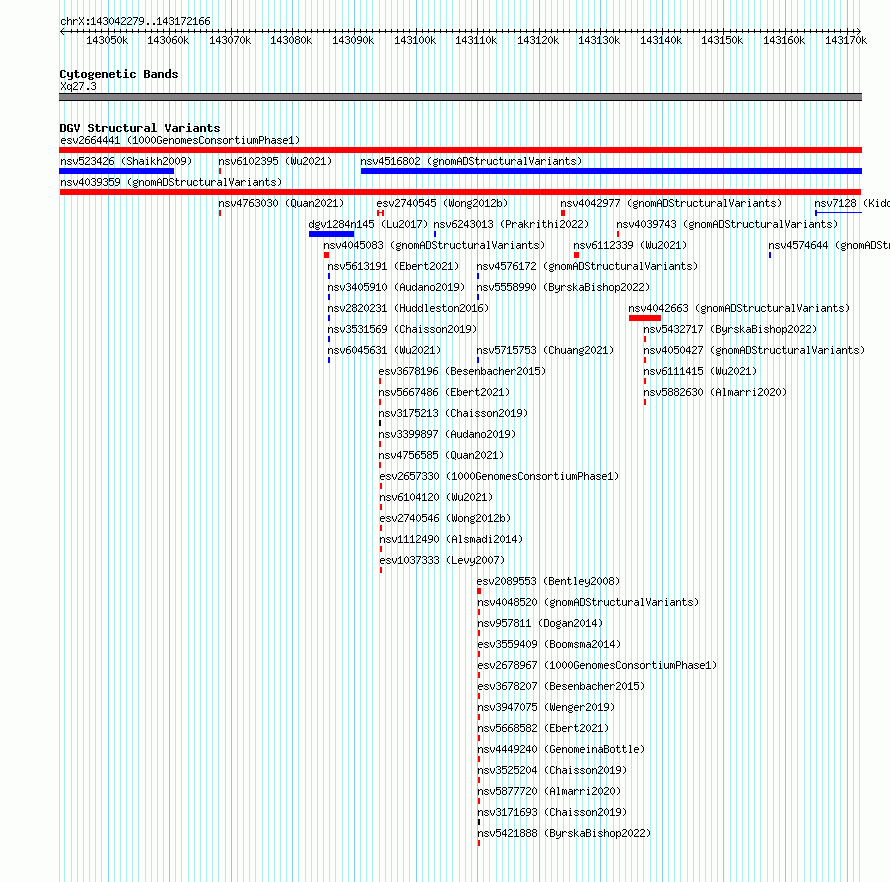Click nsv3399897 (Audano2019) label
This screenshot has width=890, height=882.
447,434
